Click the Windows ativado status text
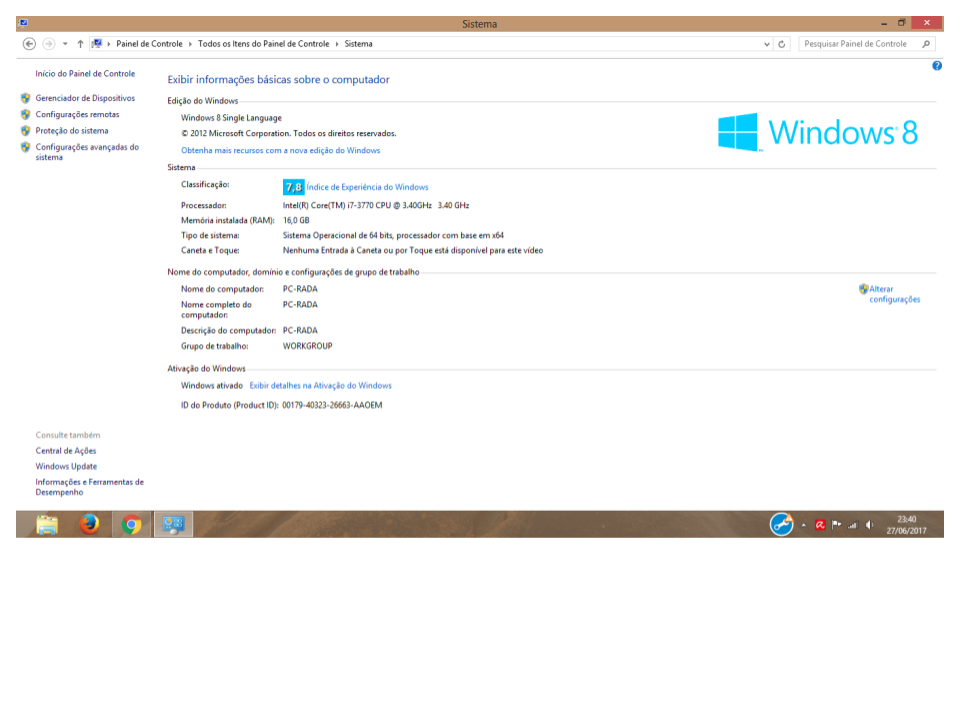The height and width of the screenshot is (720, 960). click(x=212, y=386)
